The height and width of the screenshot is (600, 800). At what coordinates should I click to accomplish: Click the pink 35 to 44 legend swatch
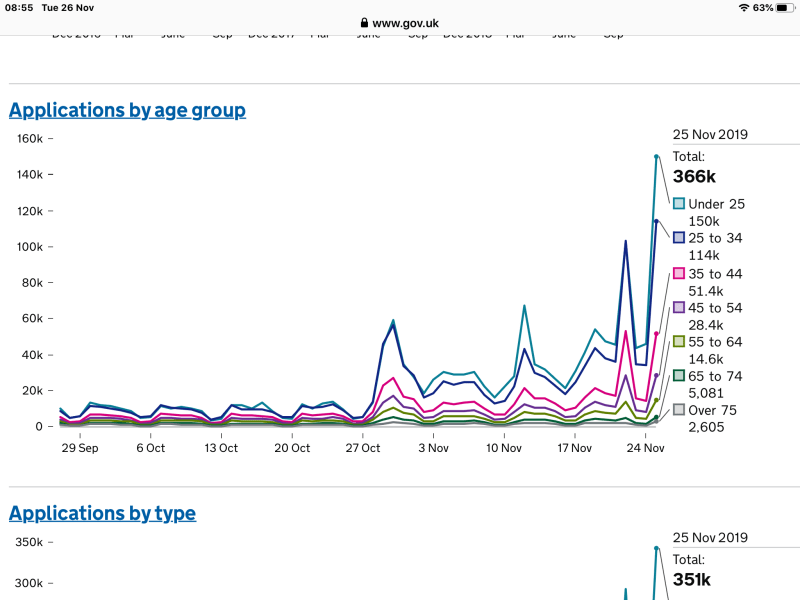(679, 273)
